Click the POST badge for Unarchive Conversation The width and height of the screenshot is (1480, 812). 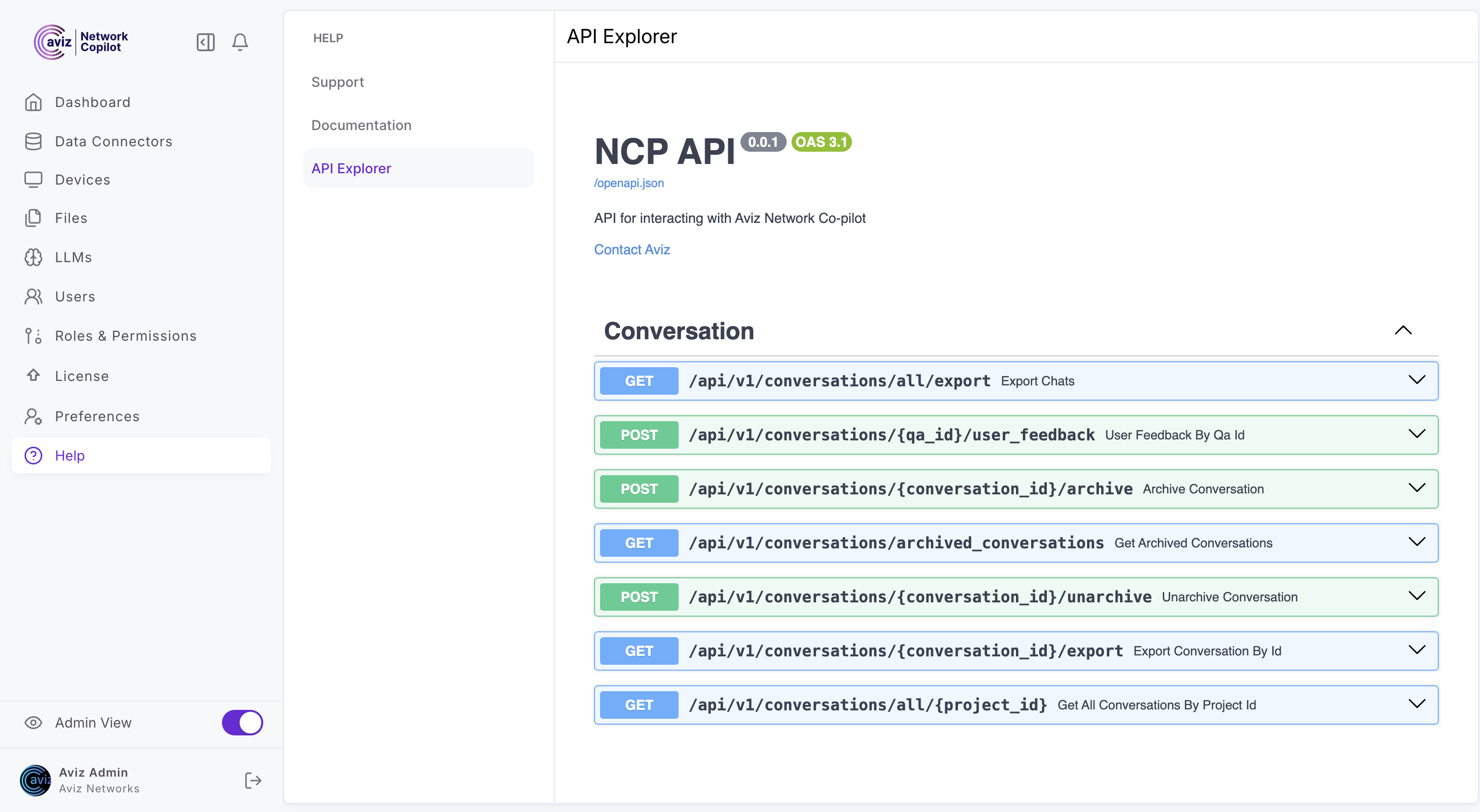click(x=638, y=596)
